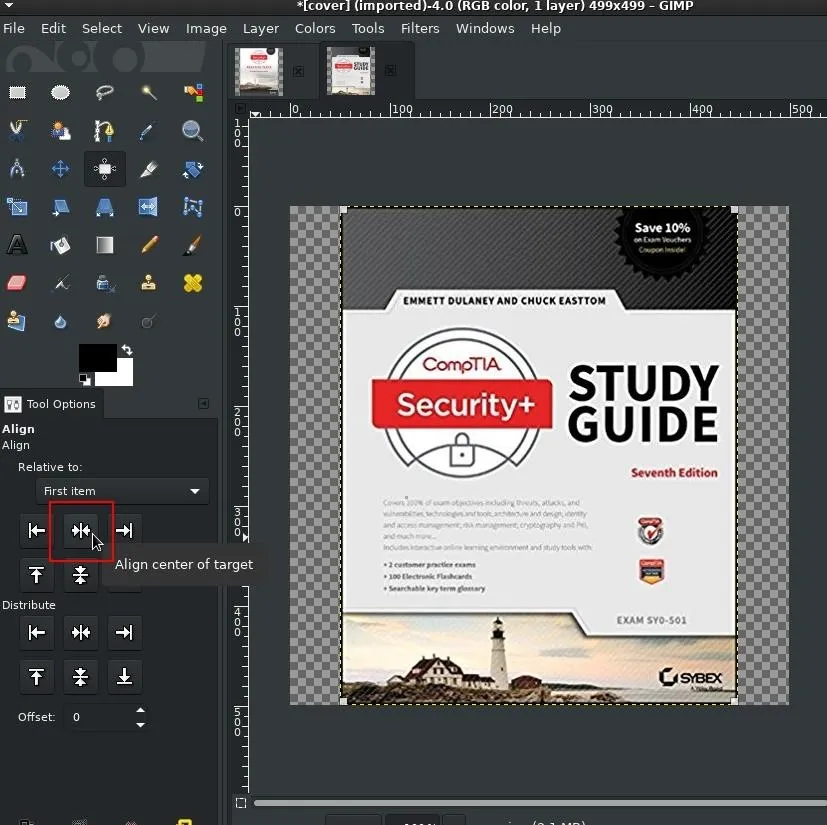Select the Measure compass tool
Image resolution: width=827 pixels, height=825 pixels.
pos(17,169)
